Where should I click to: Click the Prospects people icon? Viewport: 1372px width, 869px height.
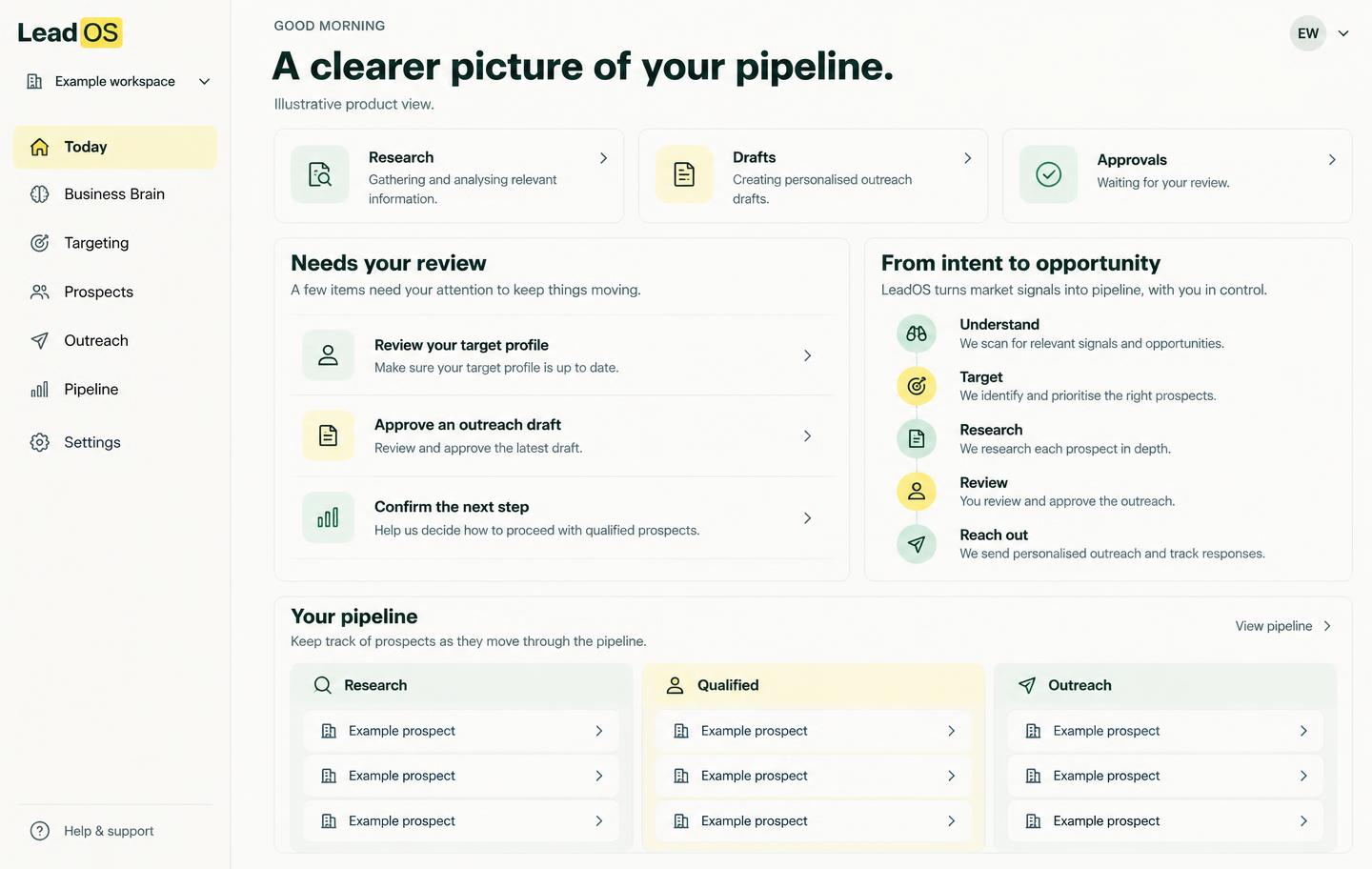click(39, 292)
